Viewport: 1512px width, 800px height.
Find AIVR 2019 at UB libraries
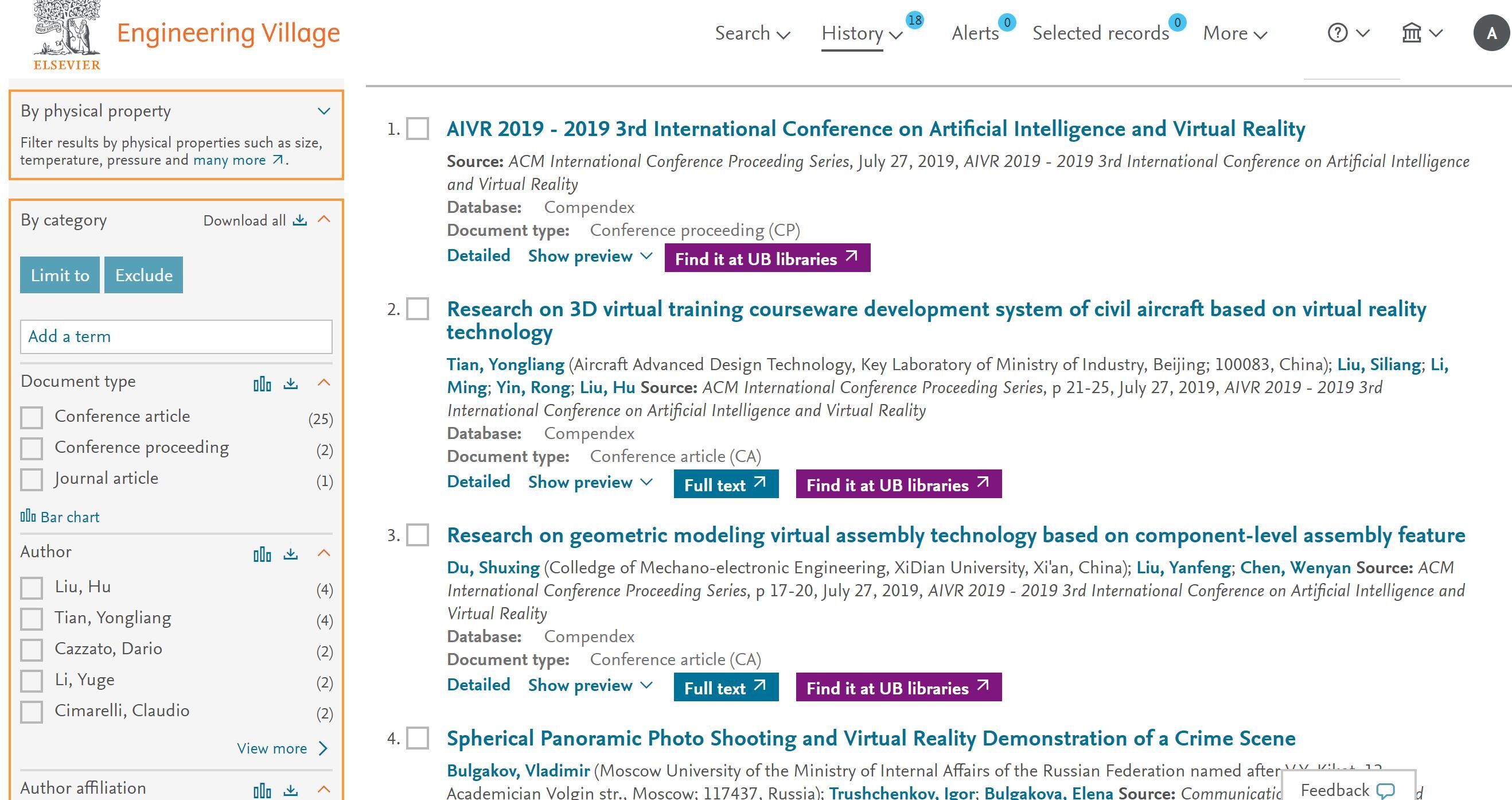[x=767, y=258]
